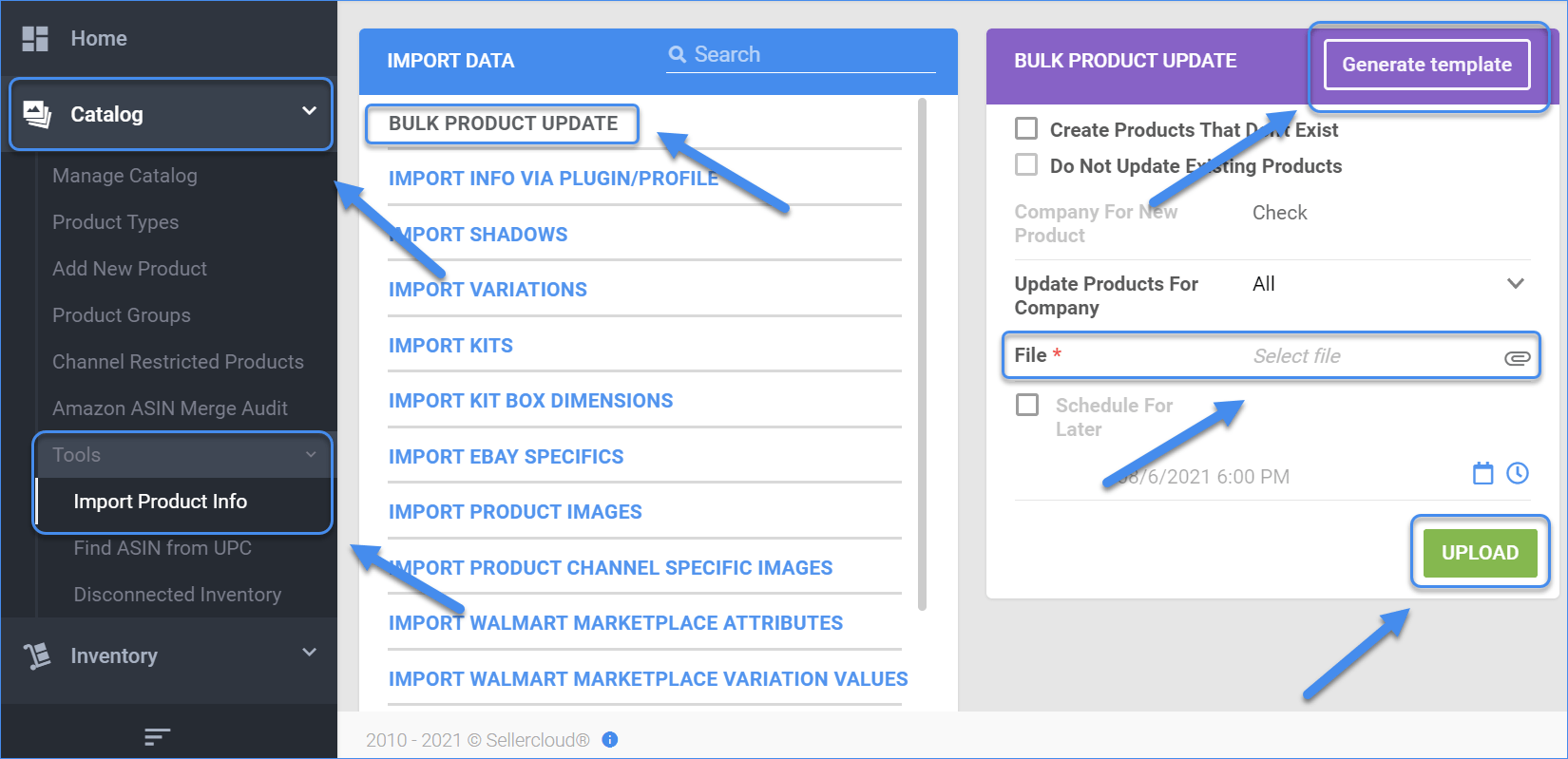Click the Catalog section icon
Image resolution: width=1568 pixels, height=759 pixels.
(x=37, y=114)
